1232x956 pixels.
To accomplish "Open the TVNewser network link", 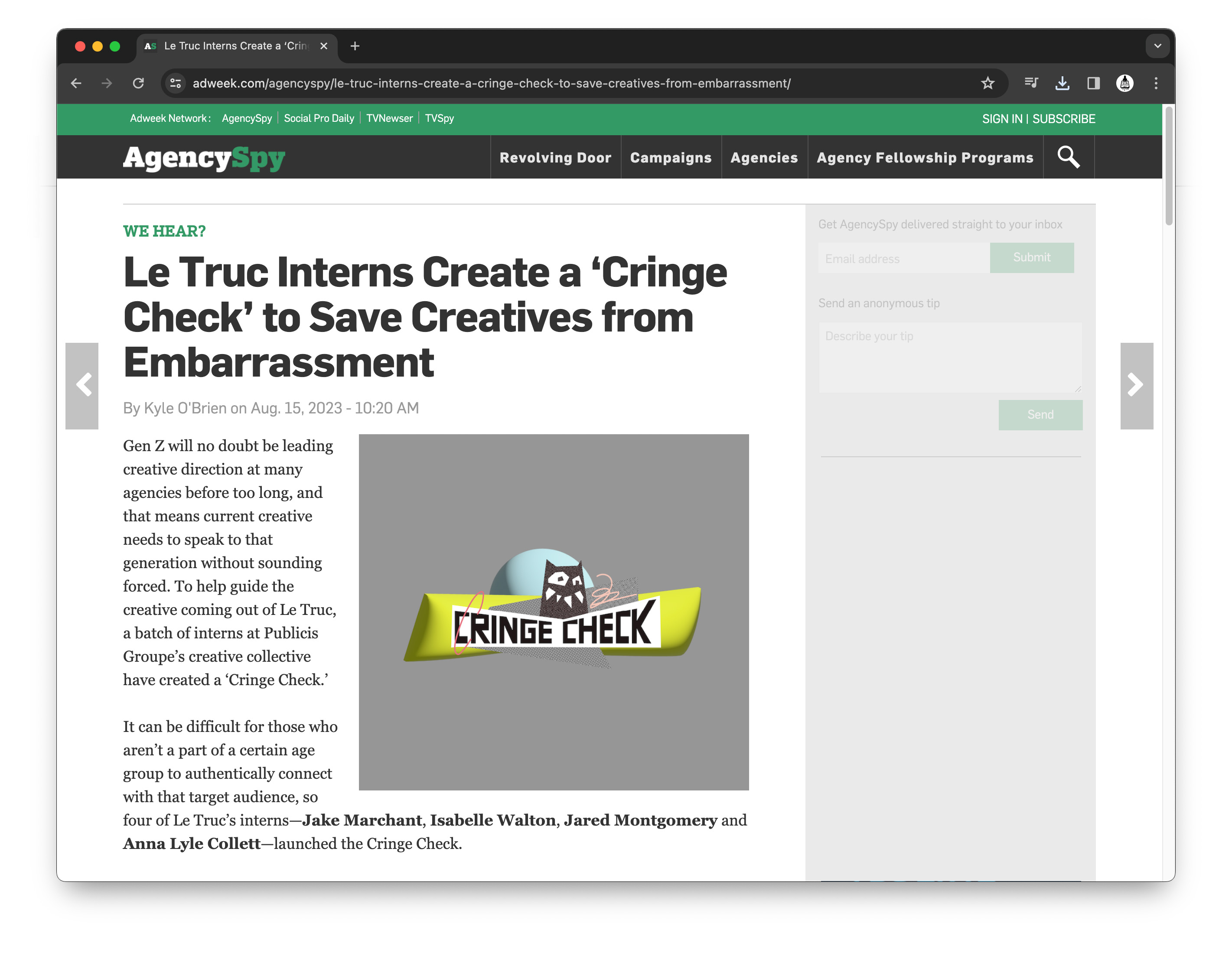I will 389,118.
